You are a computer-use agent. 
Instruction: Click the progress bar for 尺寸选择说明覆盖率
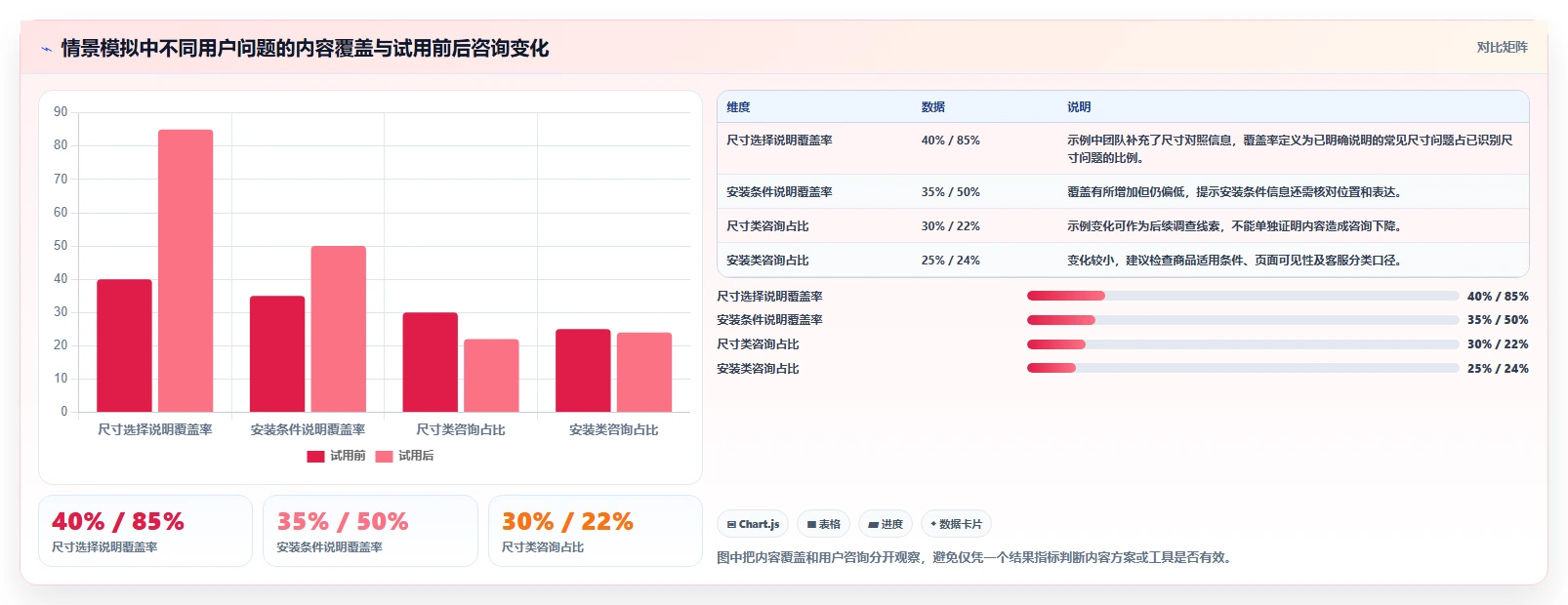pos(1243,296)
